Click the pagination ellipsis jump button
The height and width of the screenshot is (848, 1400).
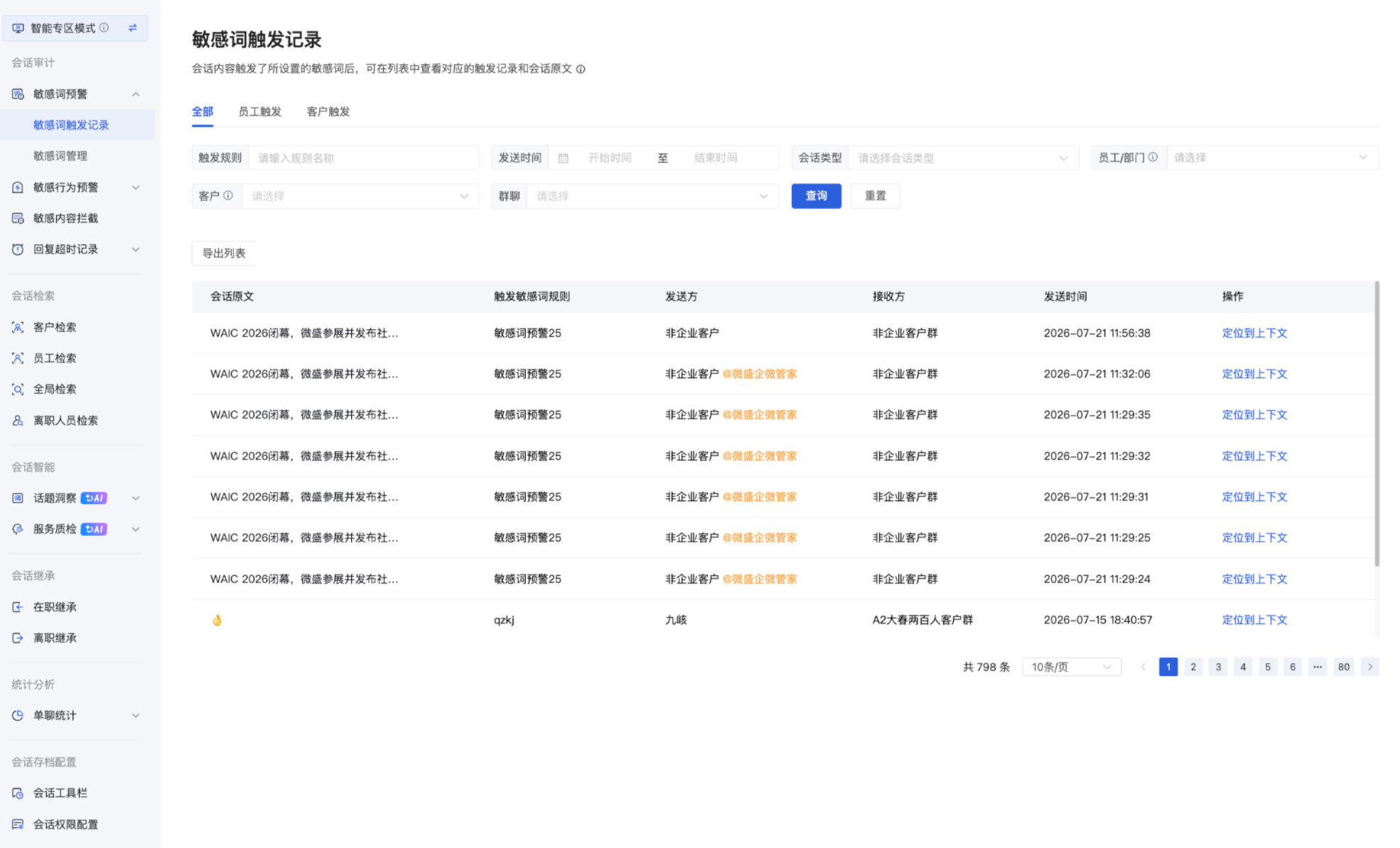[x=1318, y=667]
